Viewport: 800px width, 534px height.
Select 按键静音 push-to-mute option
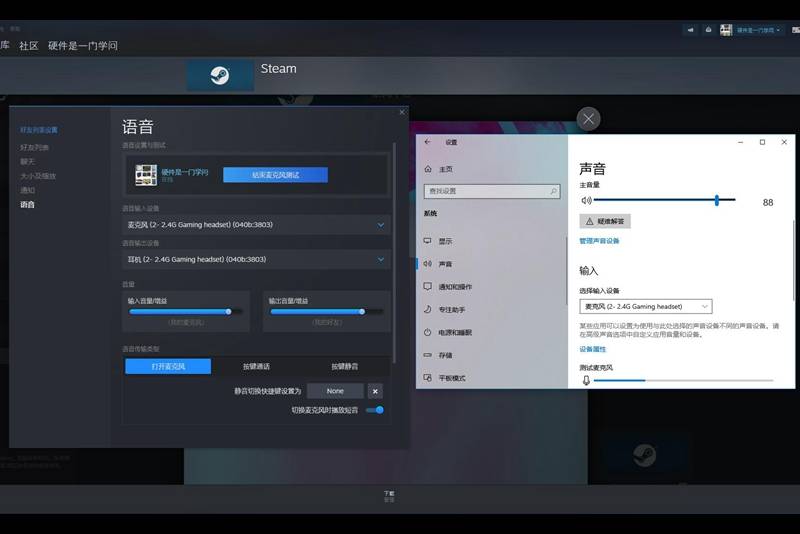coord(344,366)
